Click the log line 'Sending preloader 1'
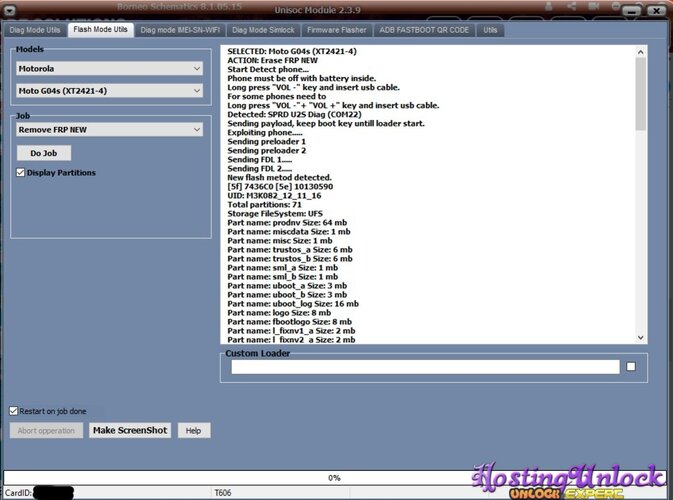673x500 pixels. click(x=267, y=142)
